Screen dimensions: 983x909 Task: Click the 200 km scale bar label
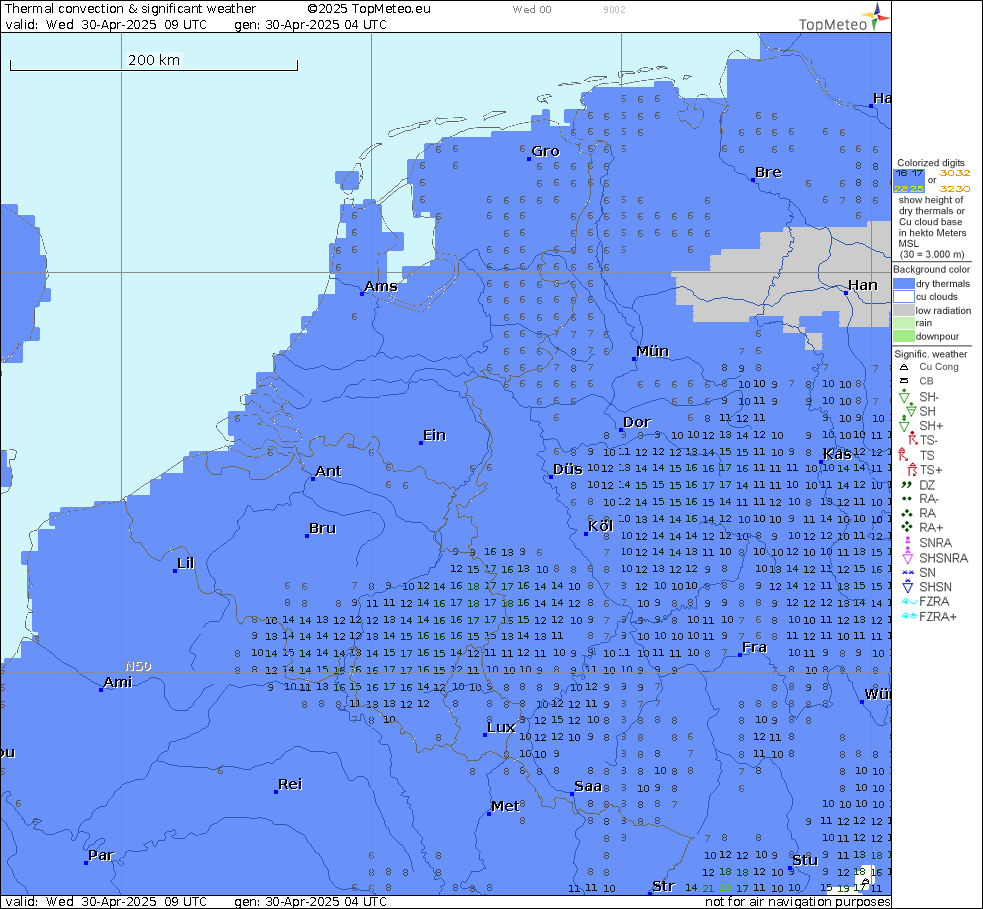[154, 60]
